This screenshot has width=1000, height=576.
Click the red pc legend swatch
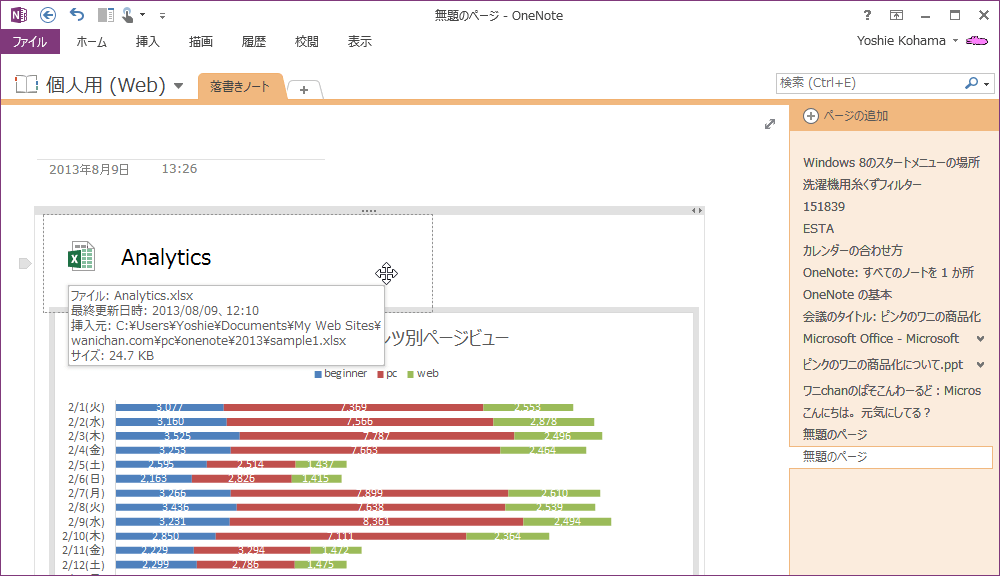click(380, 374)
